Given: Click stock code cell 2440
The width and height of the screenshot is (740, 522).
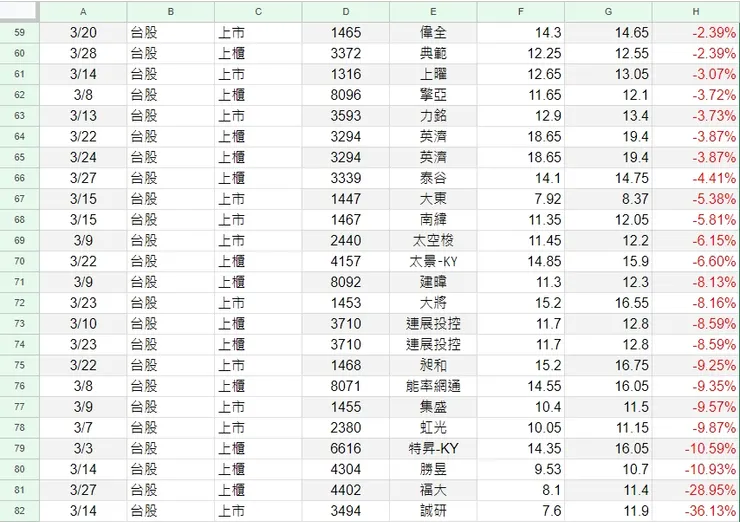Looking at the screenshot, I should click(346, 240).
